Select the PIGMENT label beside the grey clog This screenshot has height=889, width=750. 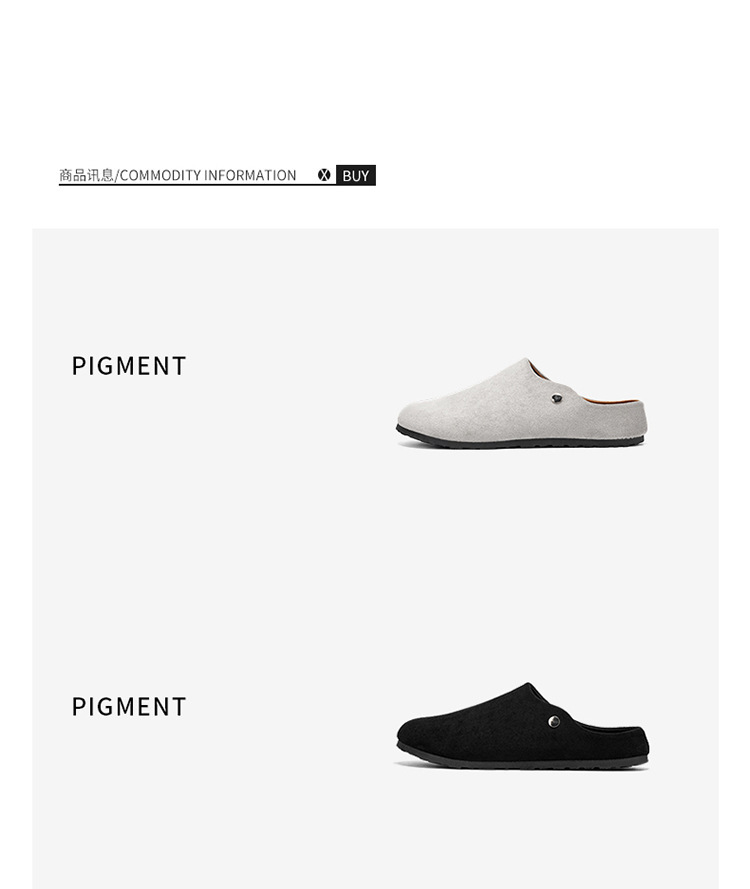point(129,366)
